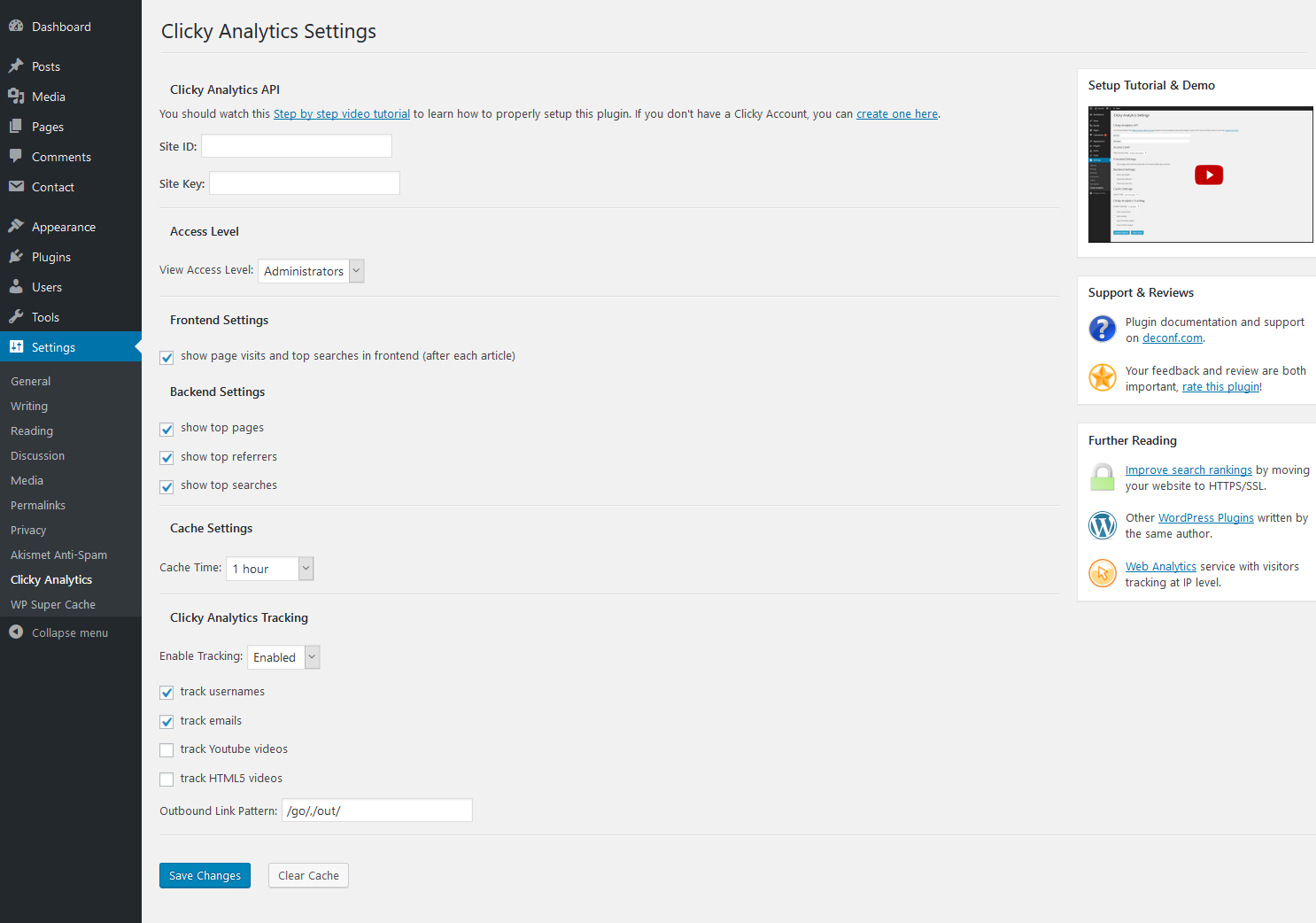Focus the Site ID input field
The image size is (1316, 923).
pos(297,146)
